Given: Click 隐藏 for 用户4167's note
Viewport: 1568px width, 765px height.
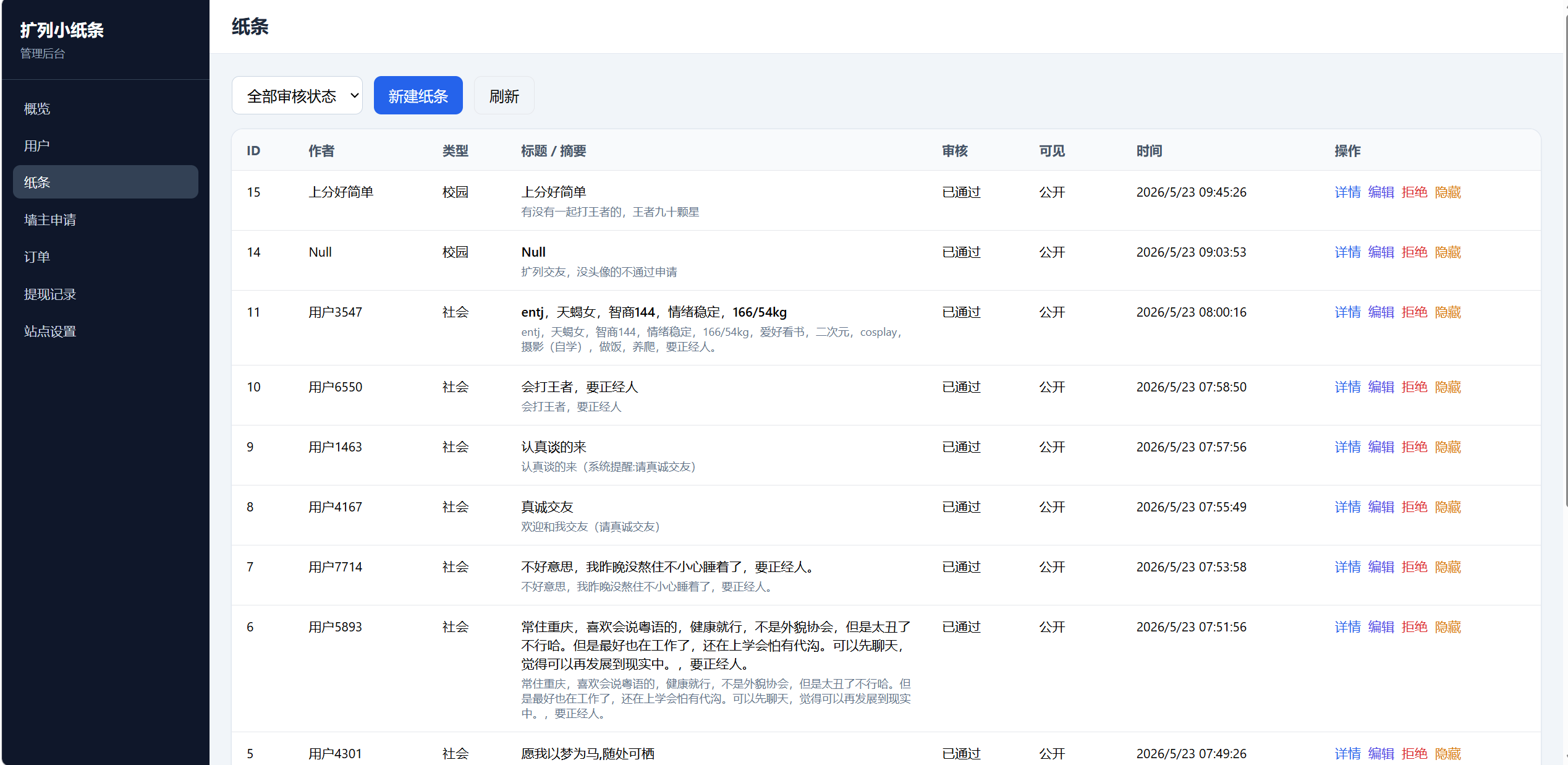Looking at the screenshot, I should (1447, 507).
